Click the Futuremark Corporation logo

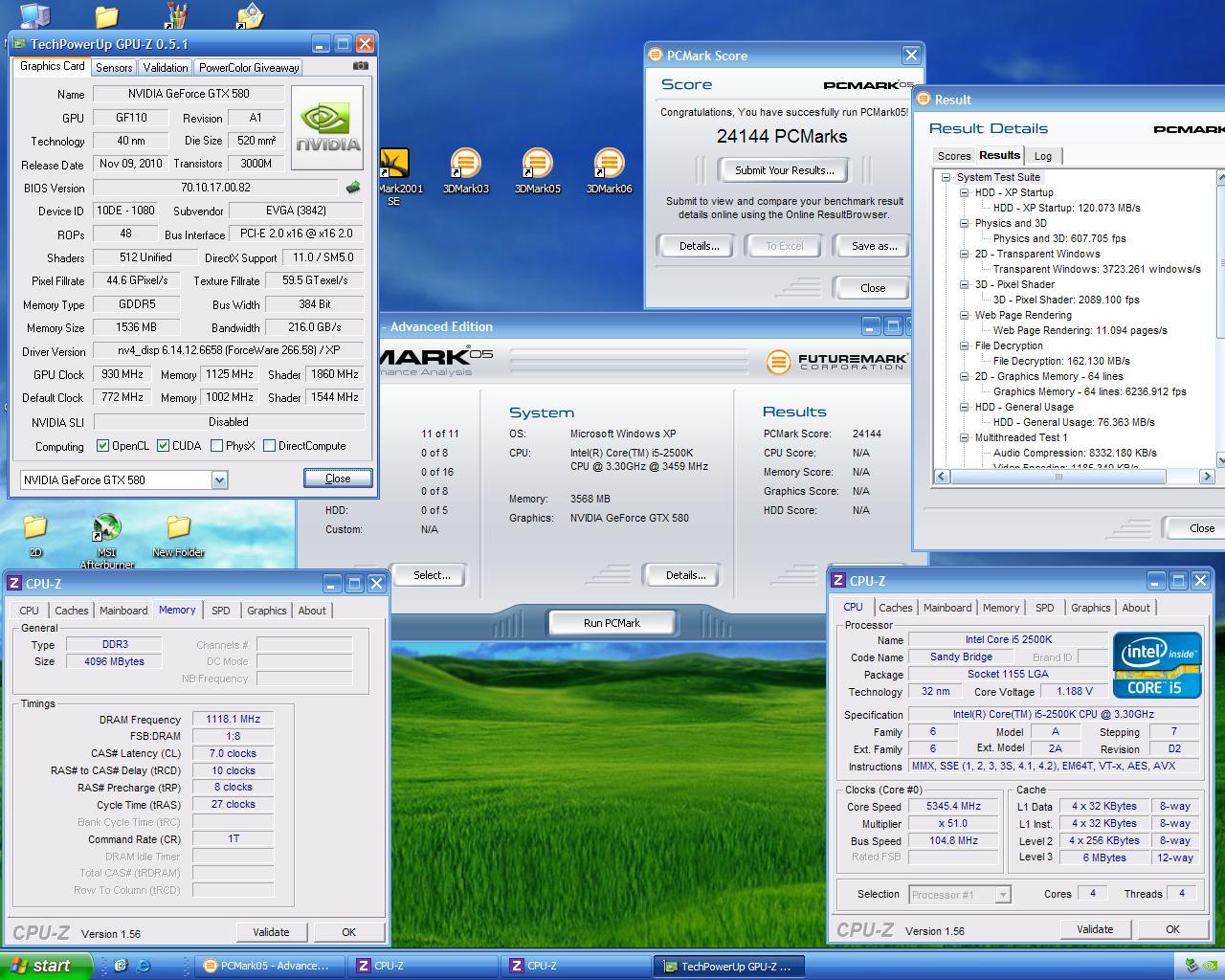click(x=836, y=362)
